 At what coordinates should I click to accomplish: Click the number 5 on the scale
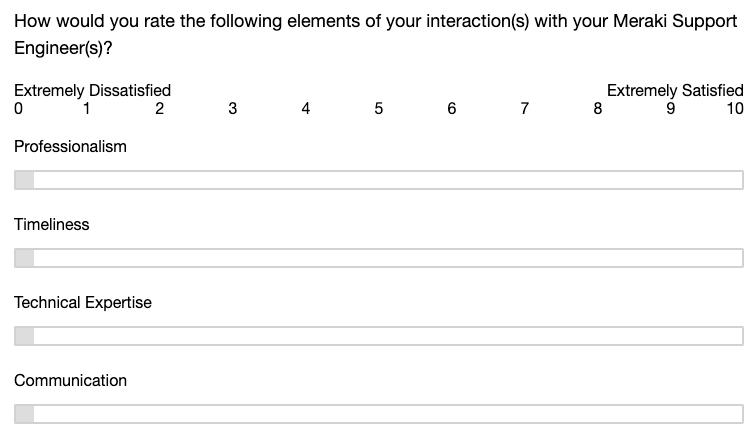coord(379,109)
